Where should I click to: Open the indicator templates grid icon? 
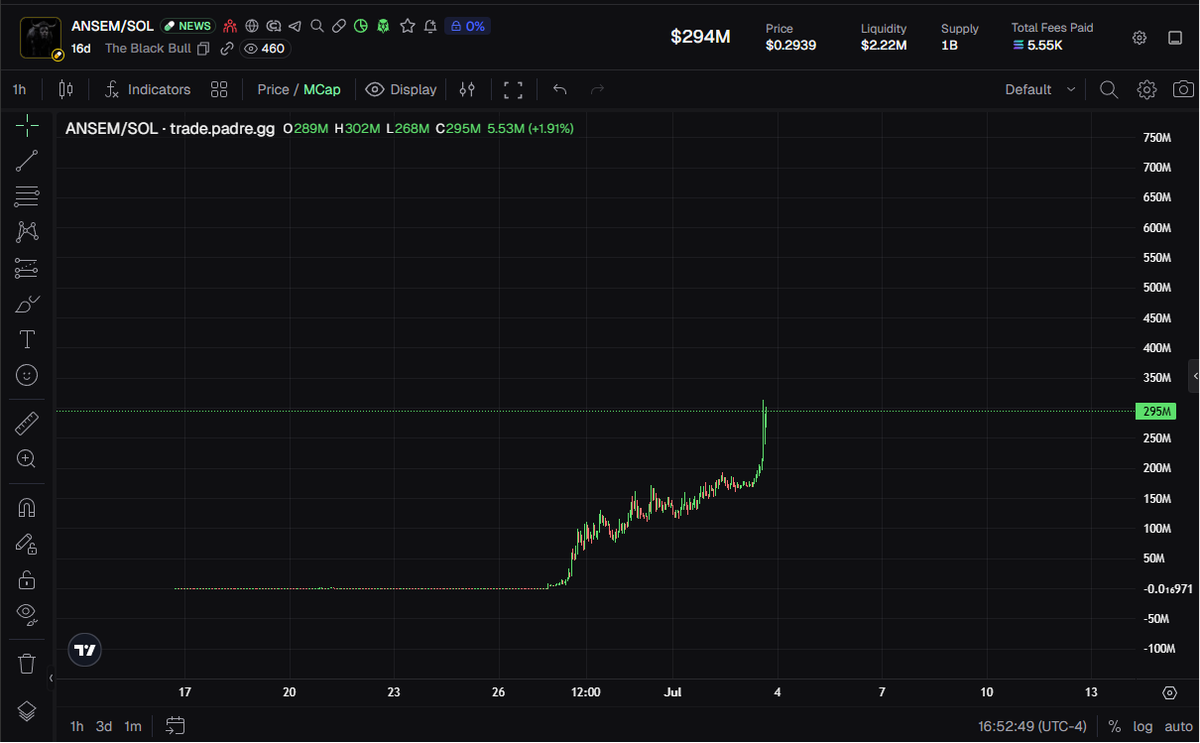[x=219, y=89]
